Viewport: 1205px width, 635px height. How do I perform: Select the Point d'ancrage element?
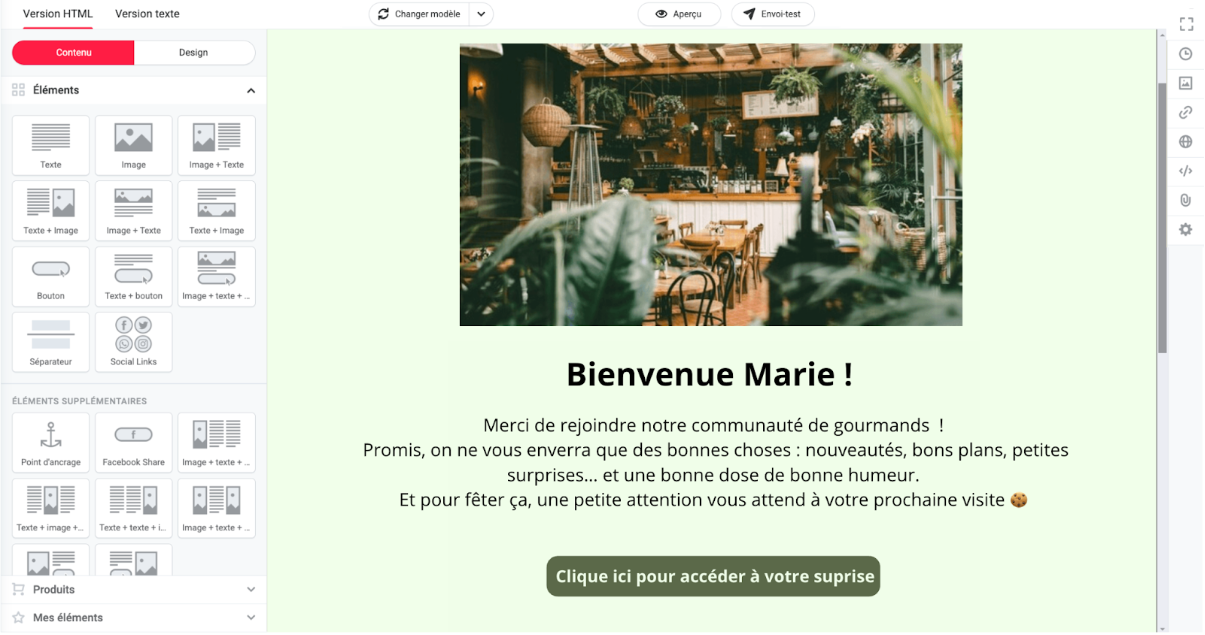pos(51,443)
